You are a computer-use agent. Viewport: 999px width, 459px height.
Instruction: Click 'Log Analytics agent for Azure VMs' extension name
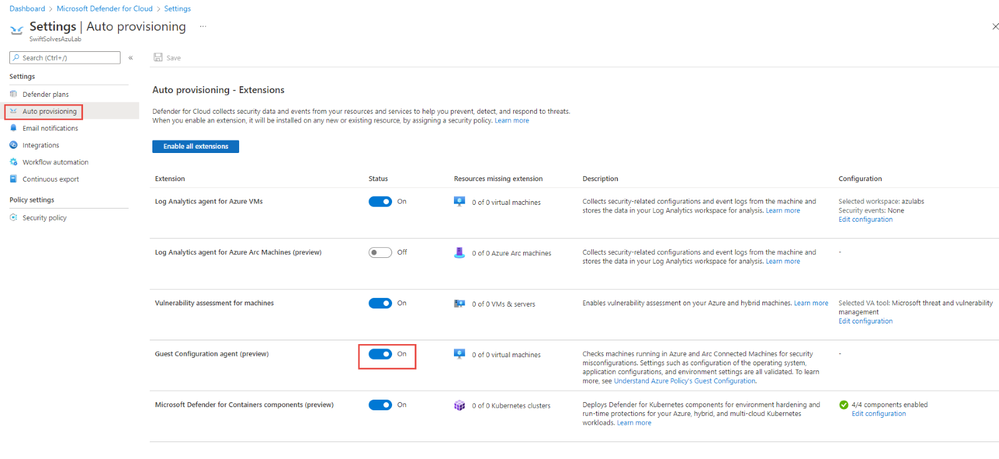(x=209, y=201)
